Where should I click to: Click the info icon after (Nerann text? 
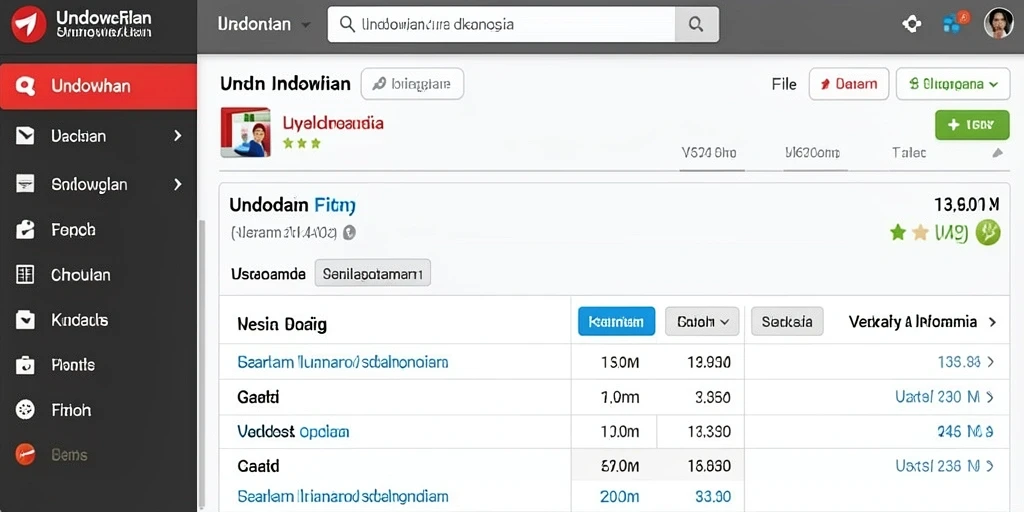coord(349,232)
